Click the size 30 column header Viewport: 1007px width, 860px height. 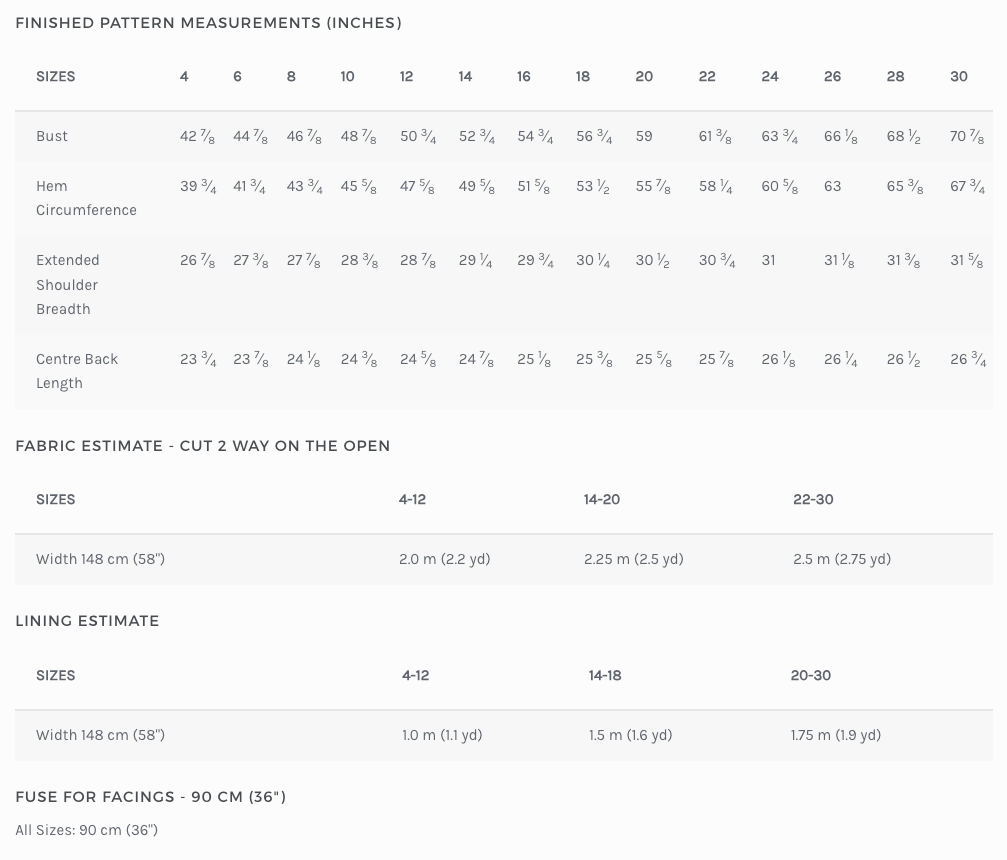coord(959,76)
